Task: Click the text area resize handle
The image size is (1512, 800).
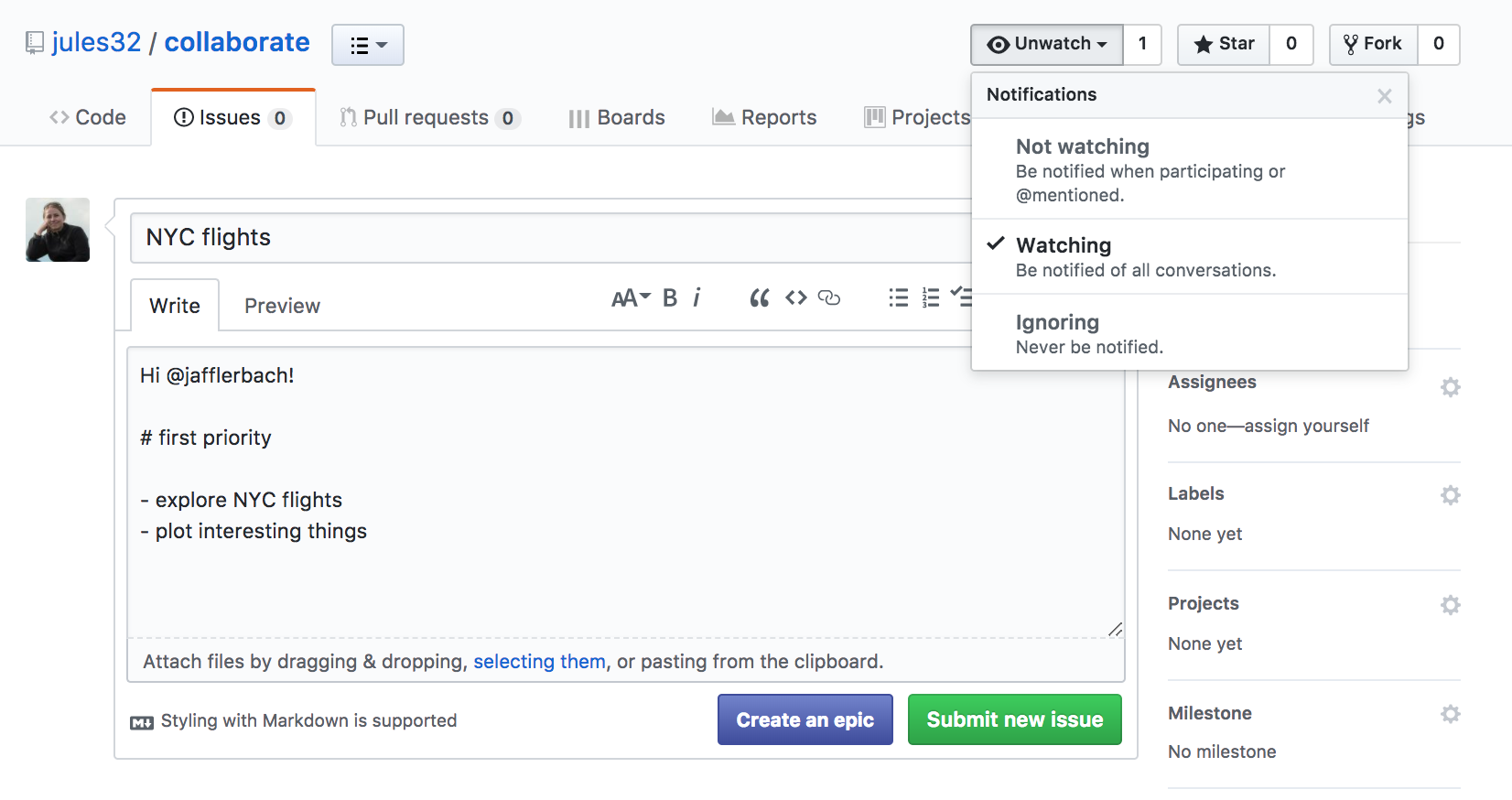Action: click(1115, 629)
